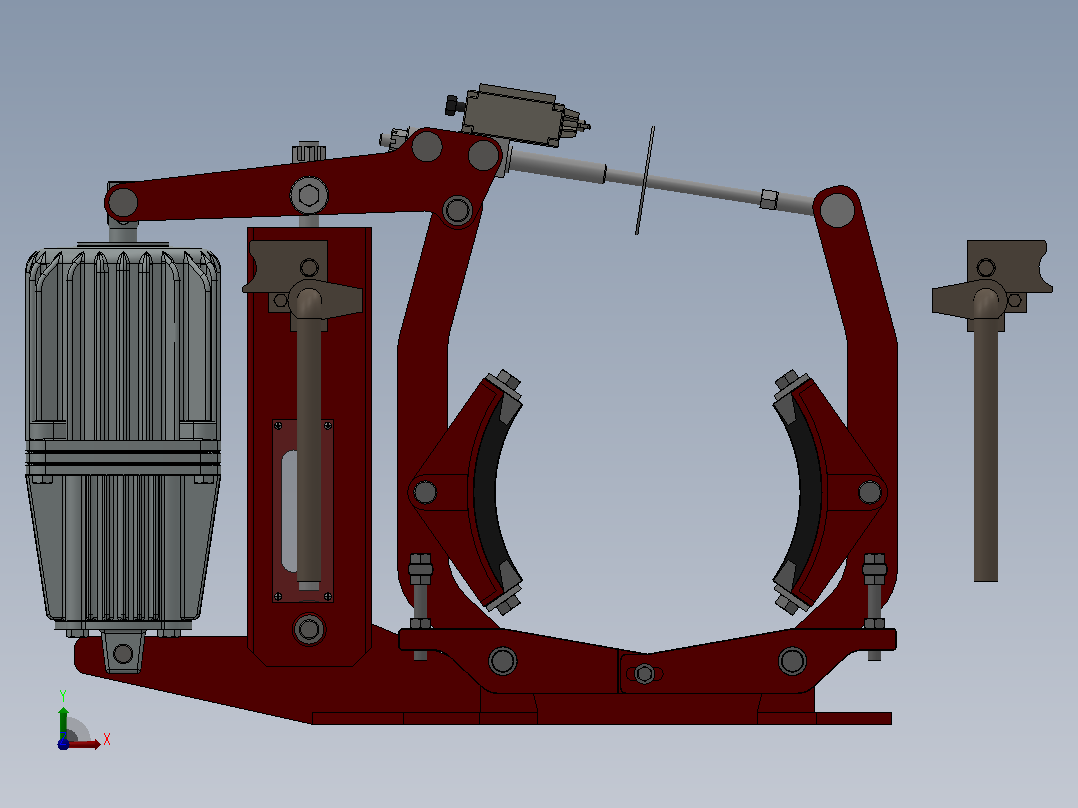The image size is (1078, 808).
Task: Select the gray finned hydraulic thruster cylinder
Action: pyautogui.click(x=123, y=440)
